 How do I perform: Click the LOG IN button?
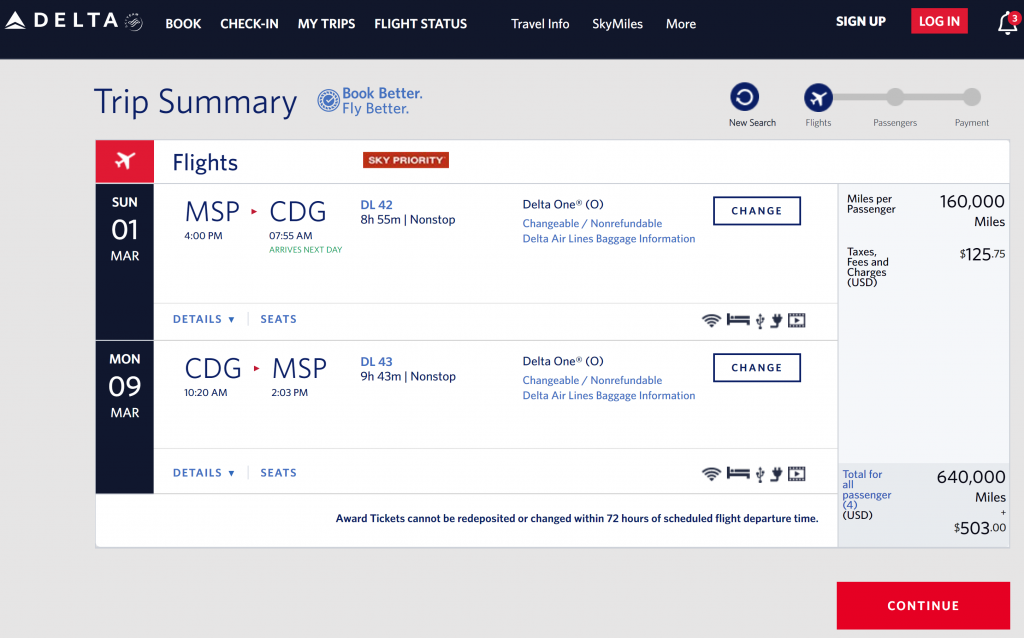coord(939,21)
